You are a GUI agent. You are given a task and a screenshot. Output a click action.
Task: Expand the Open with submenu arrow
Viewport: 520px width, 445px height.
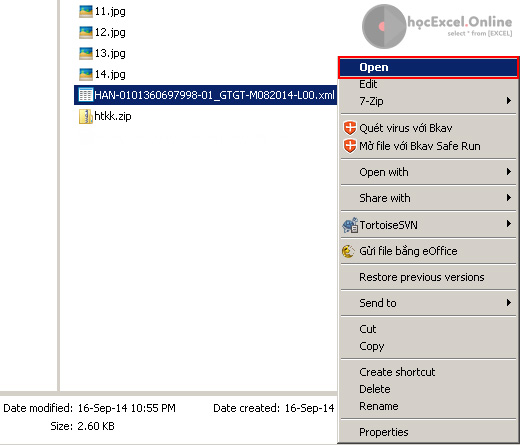[x=509, y=172]
